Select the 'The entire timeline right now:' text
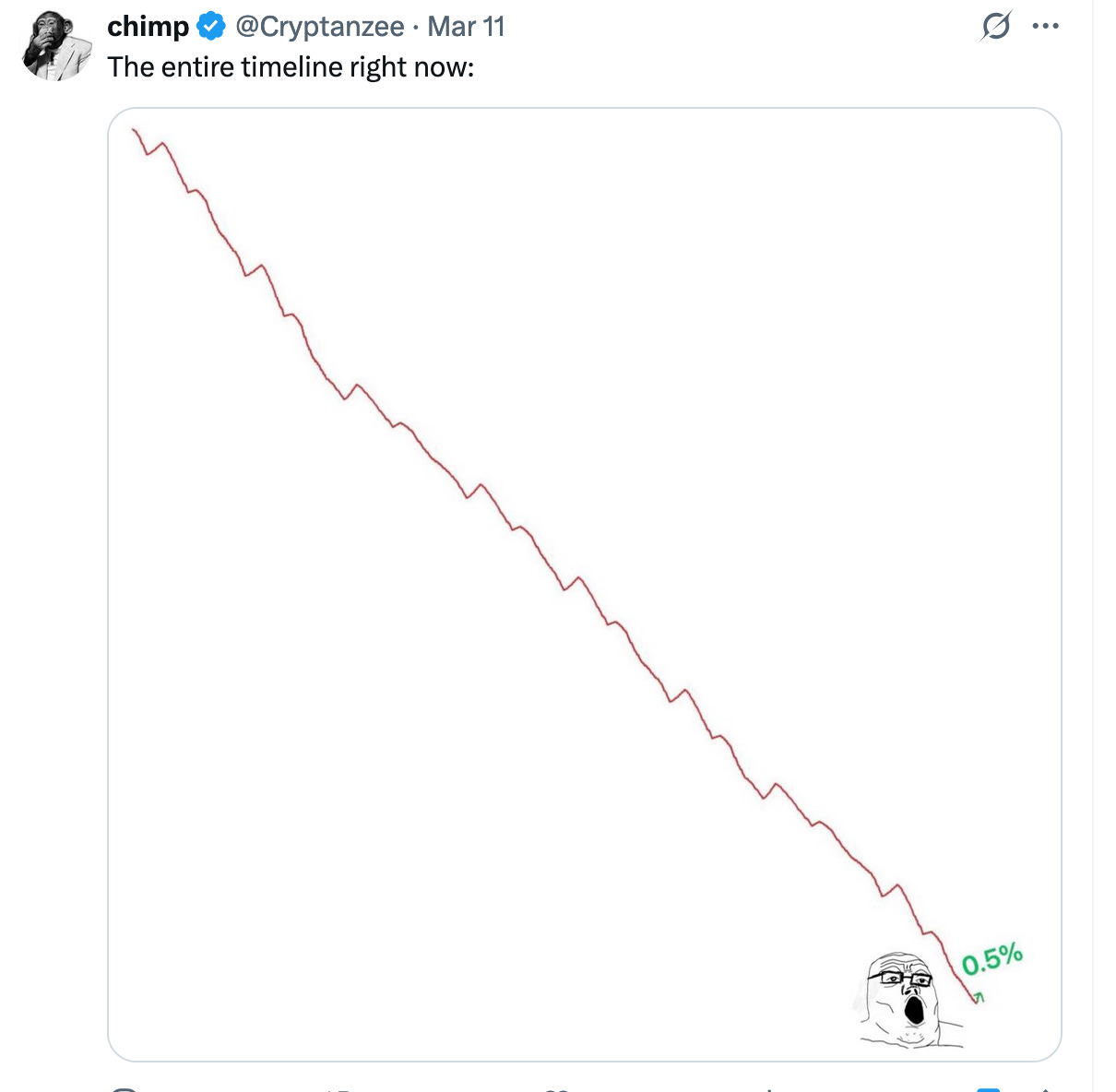Screen dimensions: 1116x1092 pos(291,67)
